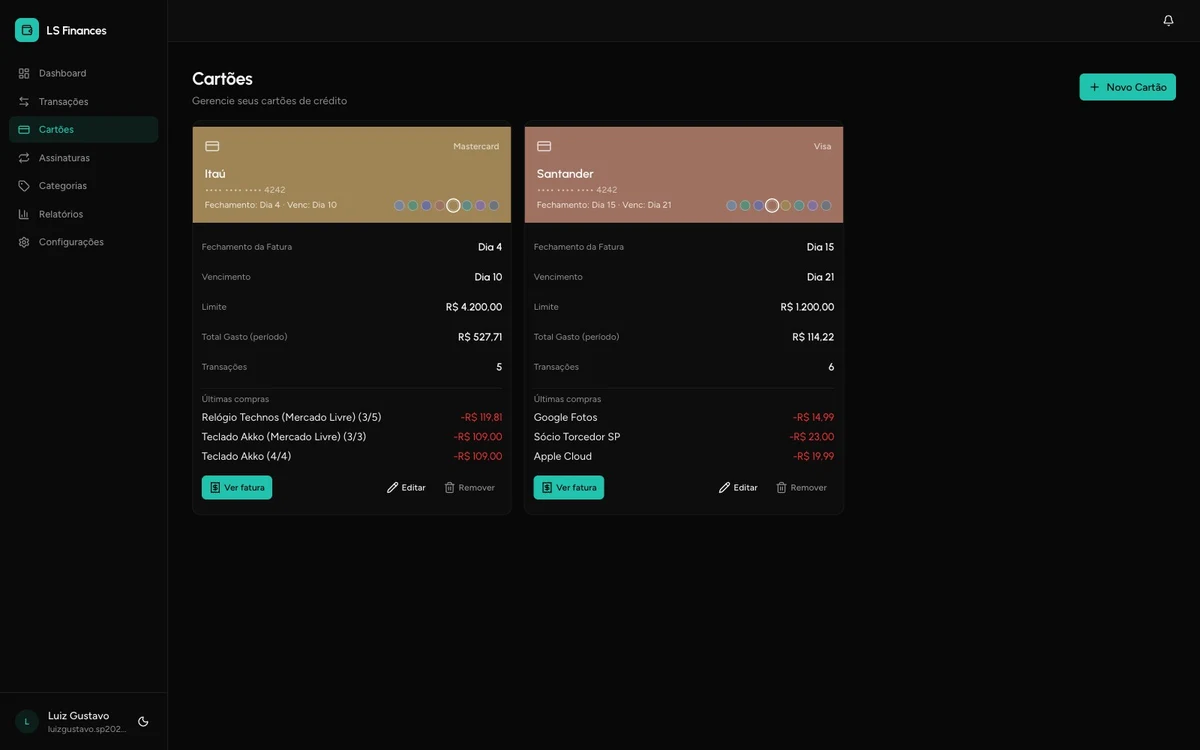Click the selected ringed swatch on Santander card
The image size is (1200, 750).
click(772, 205)
